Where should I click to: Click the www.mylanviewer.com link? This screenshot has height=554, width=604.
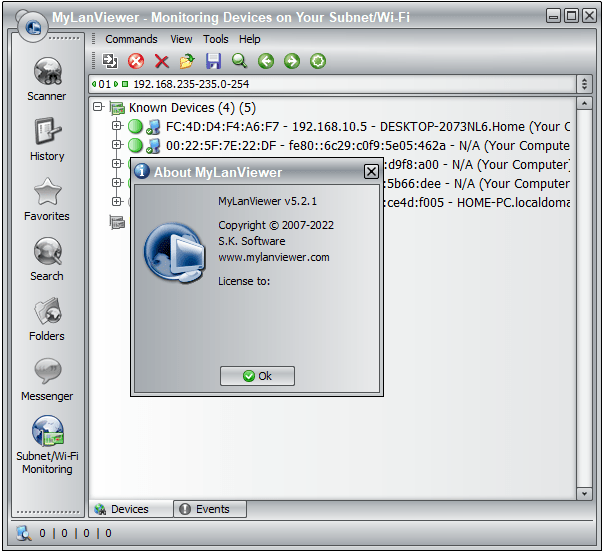[x=273, y=257]
